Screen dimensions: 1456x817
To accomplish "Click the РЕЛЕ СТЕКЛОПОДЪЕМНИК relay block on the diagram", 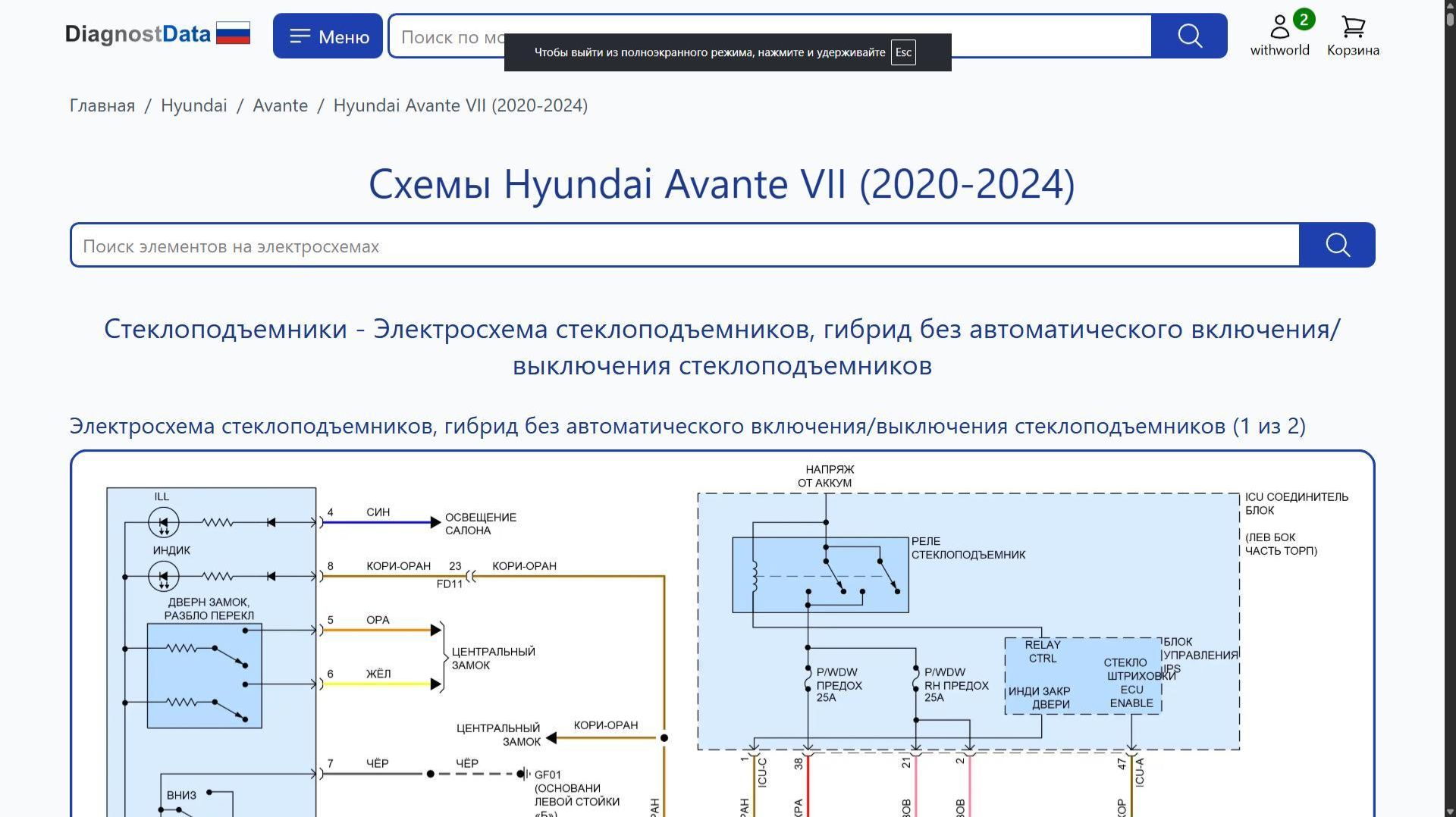I will 821,574.
